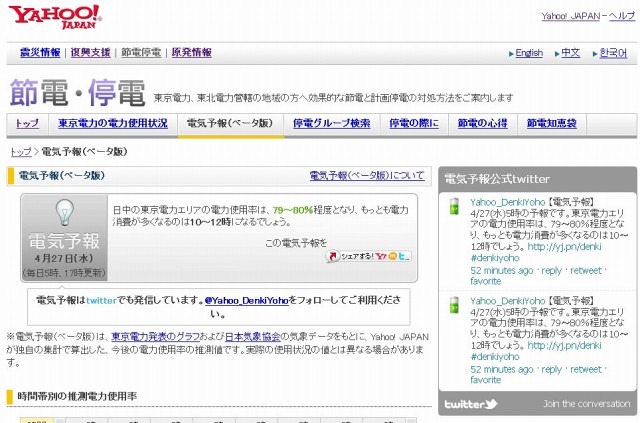640x423 pixels.
Task: Click 52 minutes ago on second tweet
Action: click(502, 370)
